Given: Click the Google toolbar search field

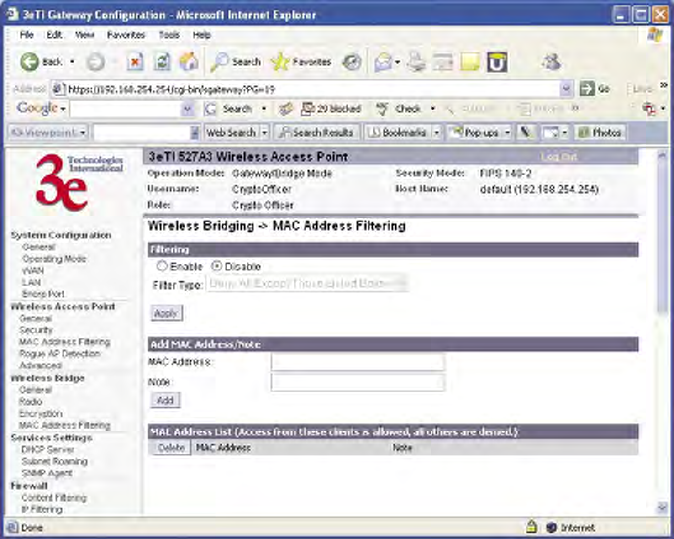Looking at the screenshot, I should (126, 109).
